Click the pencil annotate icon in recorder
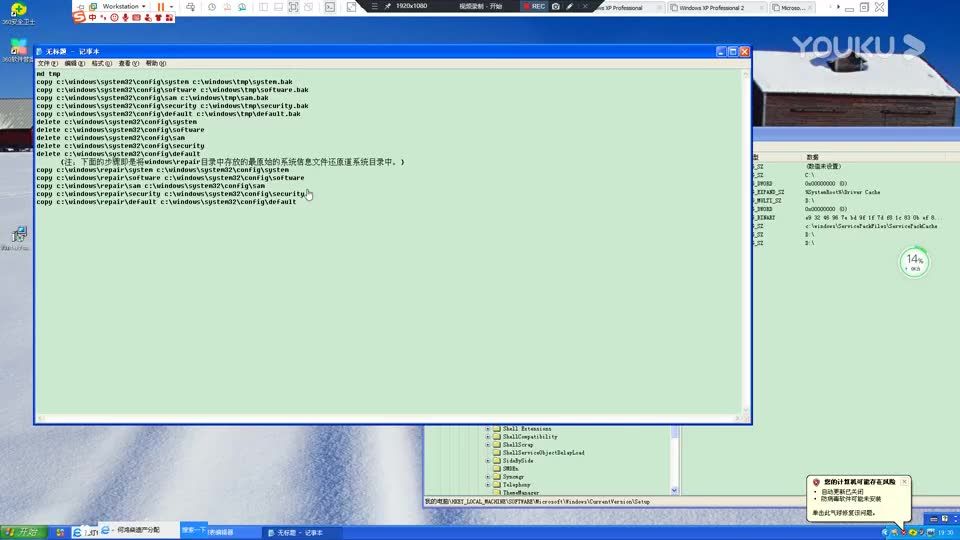Image resolution: width=960 pixels, height=540 pixels. (569, 6)
